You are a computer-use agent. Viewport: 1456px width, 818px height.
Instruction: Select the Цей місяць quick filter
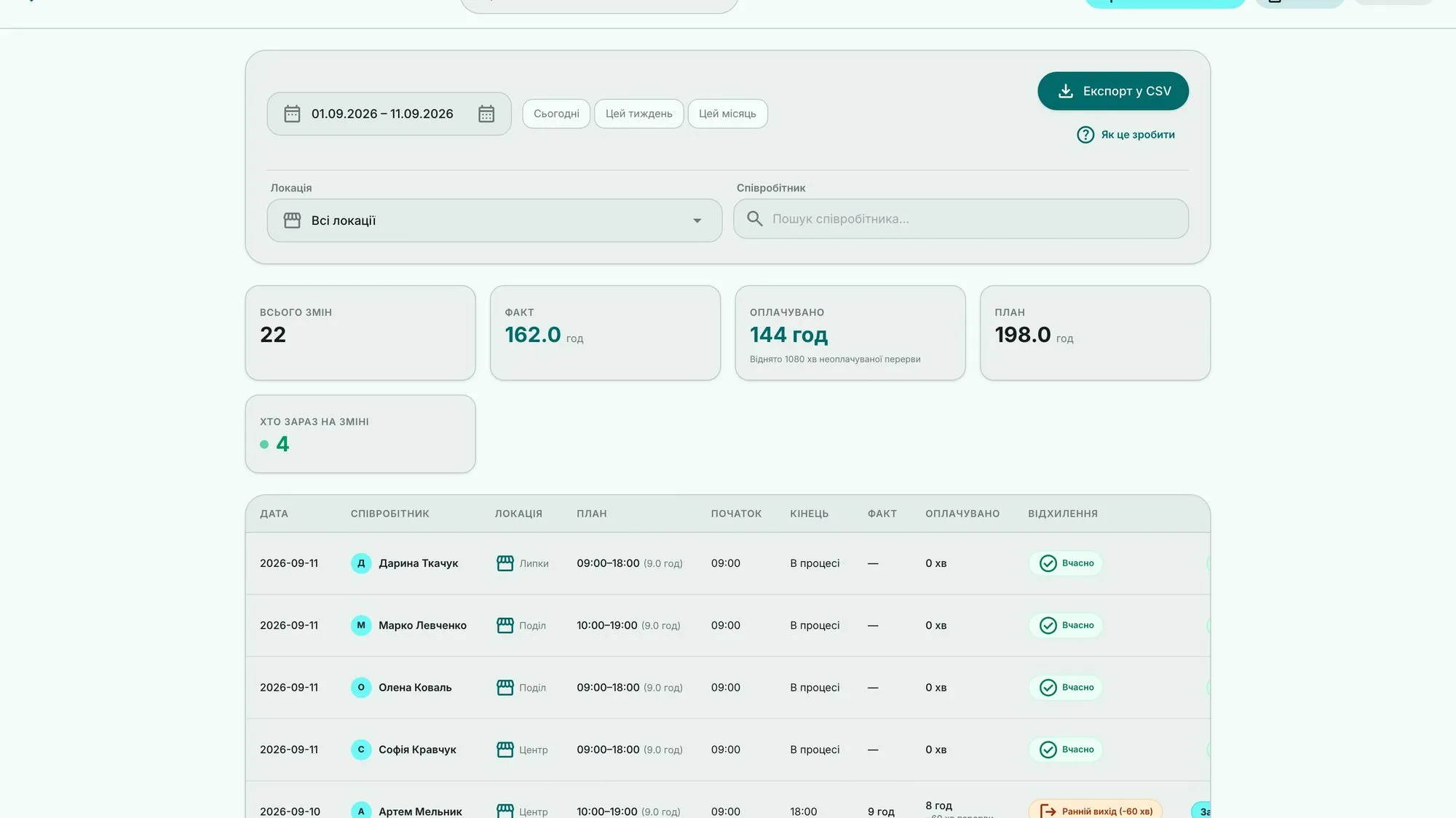click(727, 114)
